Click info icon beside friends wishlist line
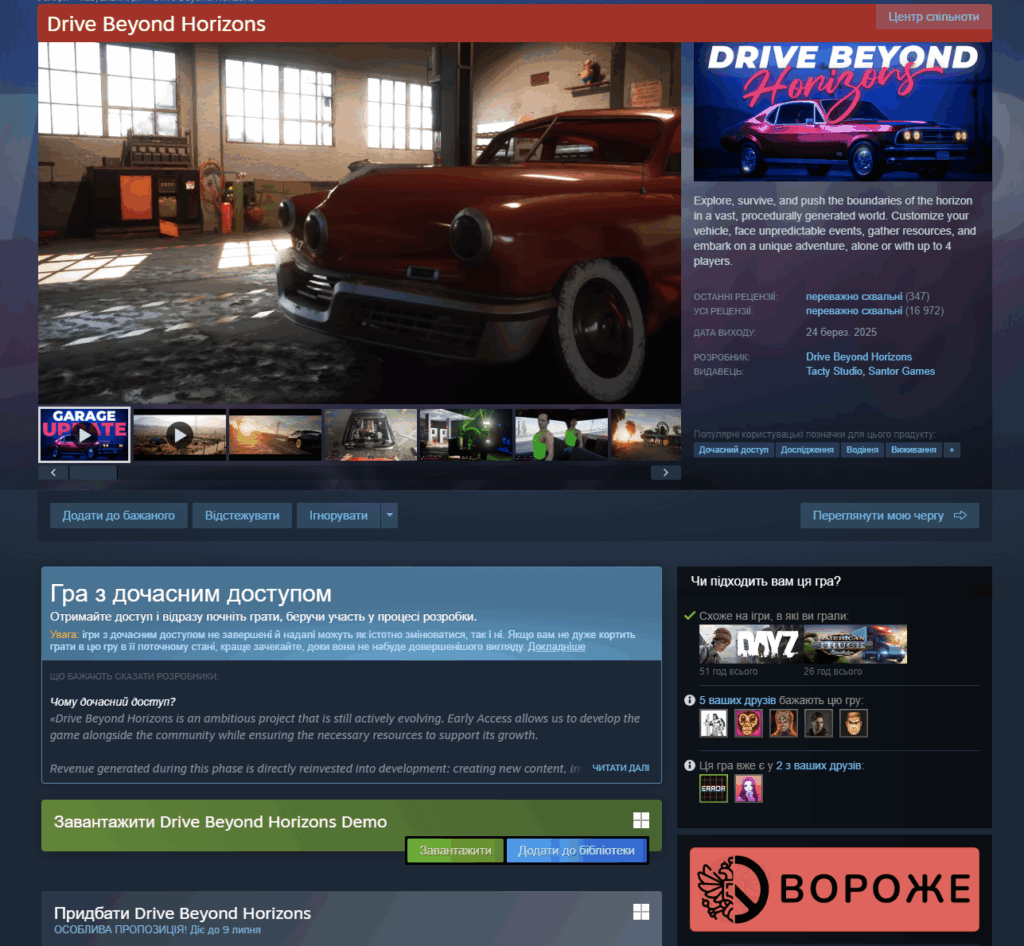 pos(689,700)
